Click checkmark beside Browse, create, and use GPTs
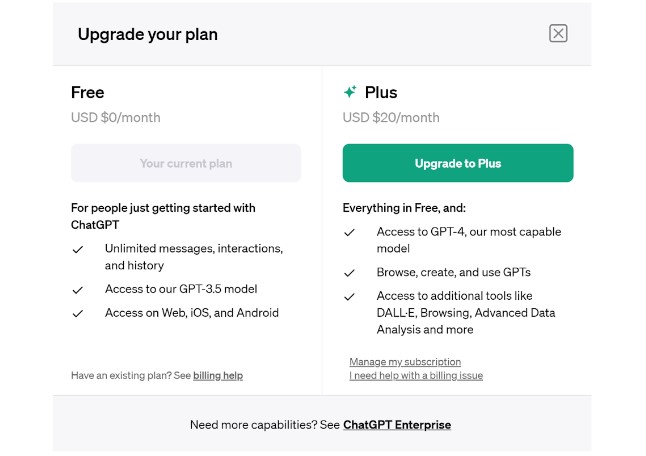This screenshot has height=456, width=646. (x=349, y=273)
